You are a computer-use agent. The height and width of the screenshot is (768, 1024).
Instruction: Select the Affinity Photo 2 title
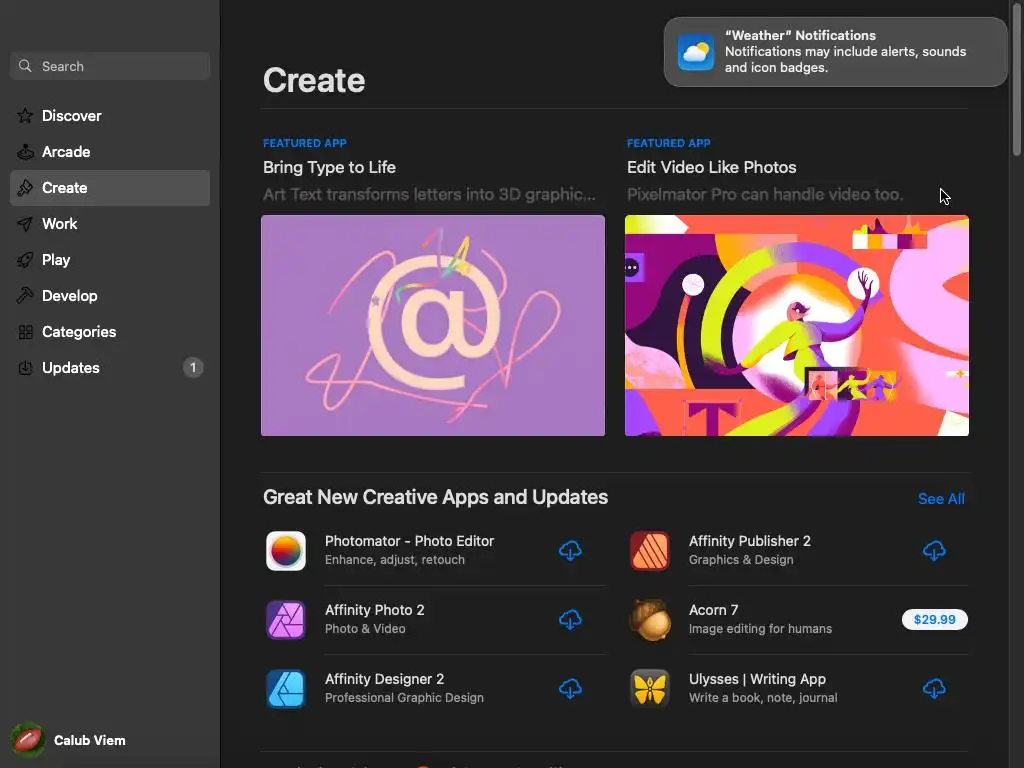coord(375,610)
